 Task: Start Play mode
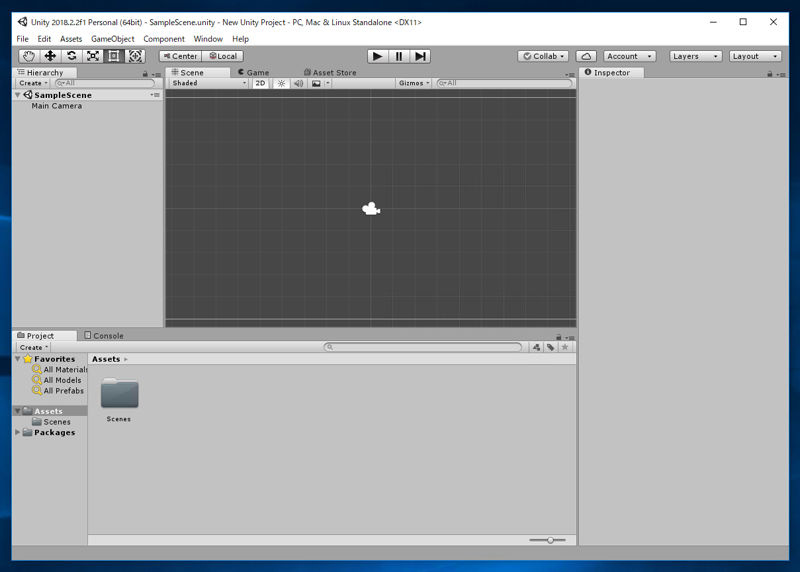coord(378,56)
